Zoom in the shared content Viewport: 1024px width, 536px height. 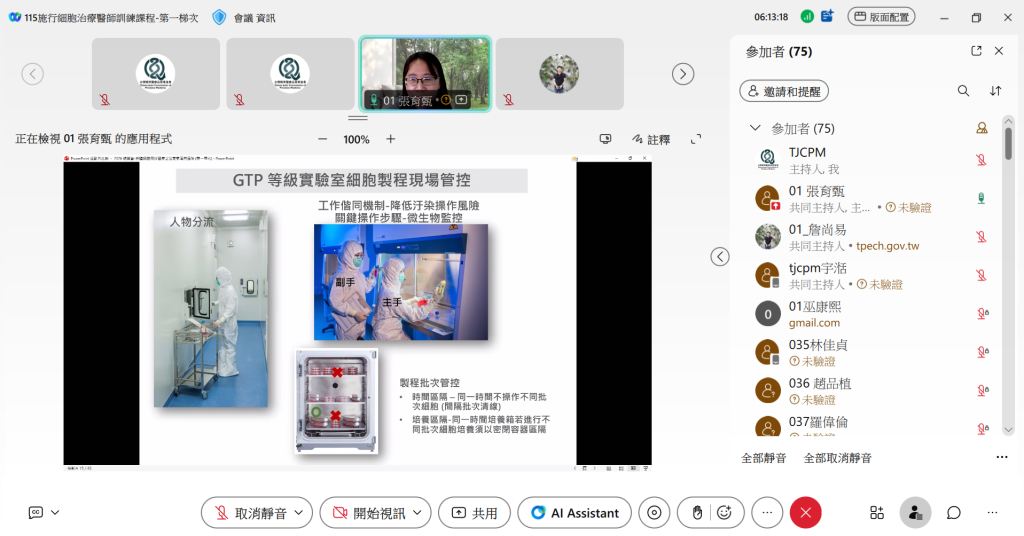click(x=391, y=139)
